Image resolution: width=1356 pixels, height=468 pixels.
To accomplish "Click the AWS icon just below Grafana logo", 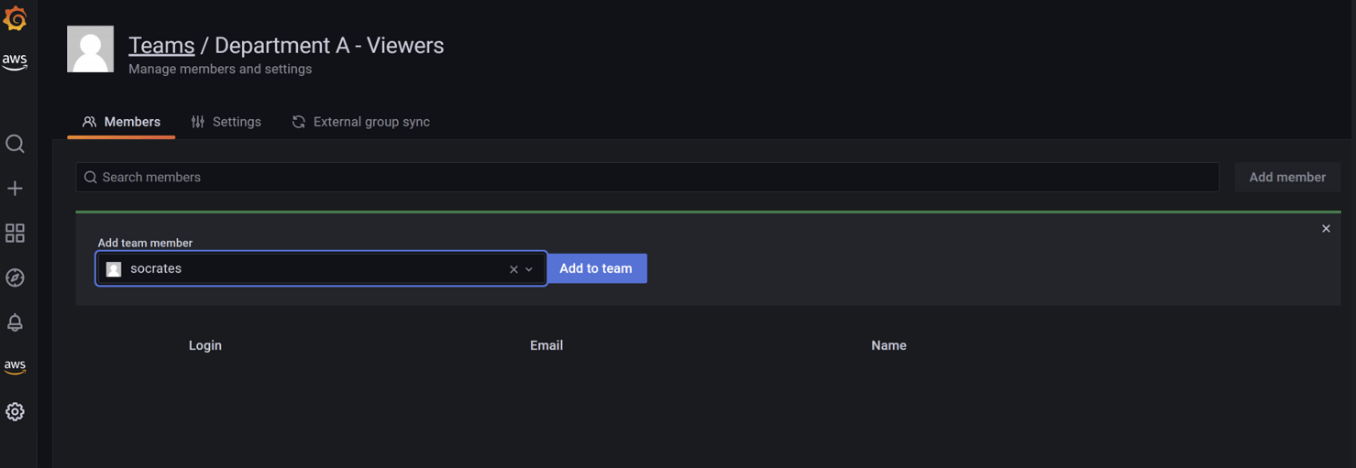I will click(15, 62).
